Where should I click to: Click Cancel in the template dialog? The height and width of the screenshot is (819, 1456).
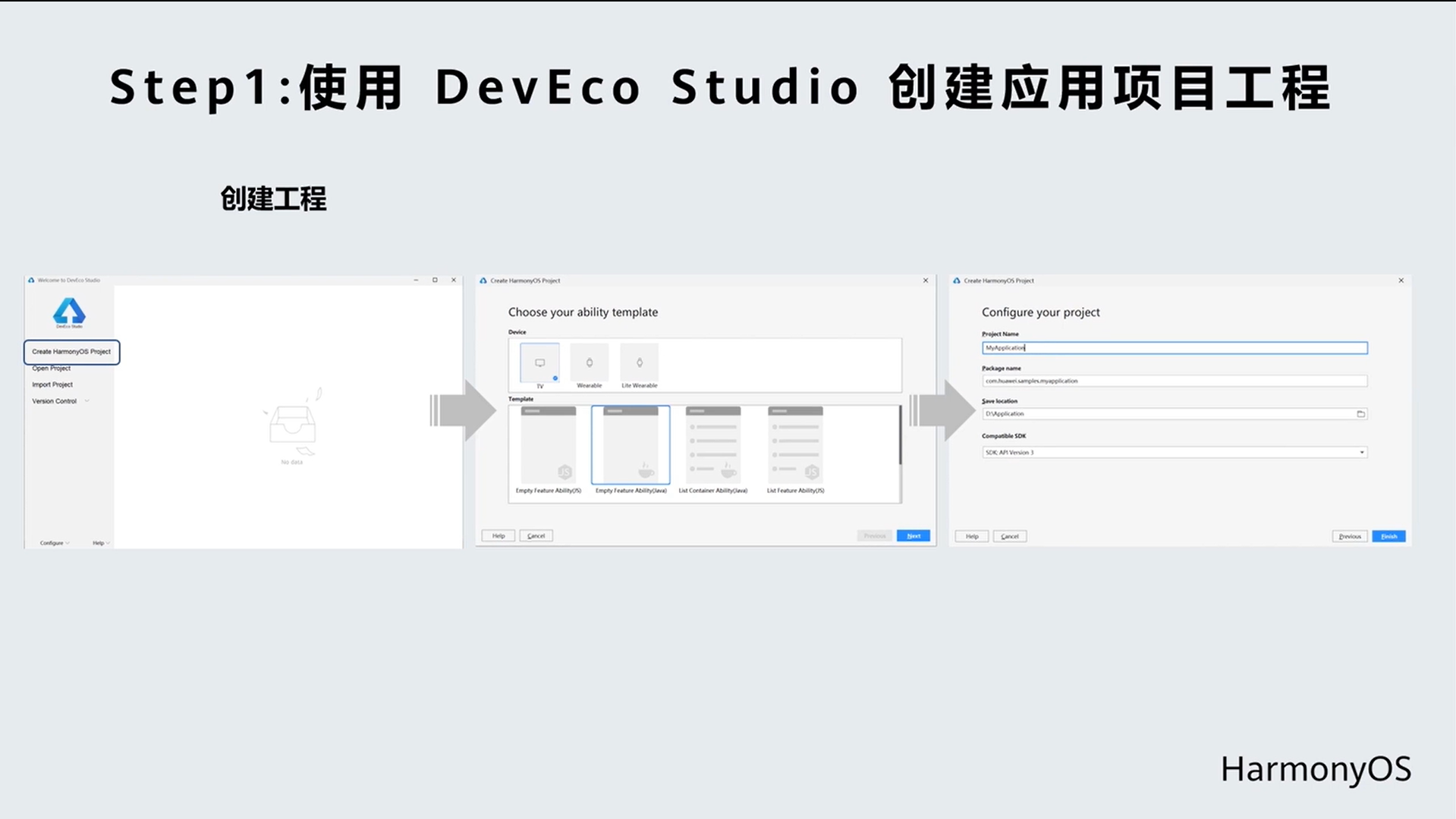coord(536,536)
